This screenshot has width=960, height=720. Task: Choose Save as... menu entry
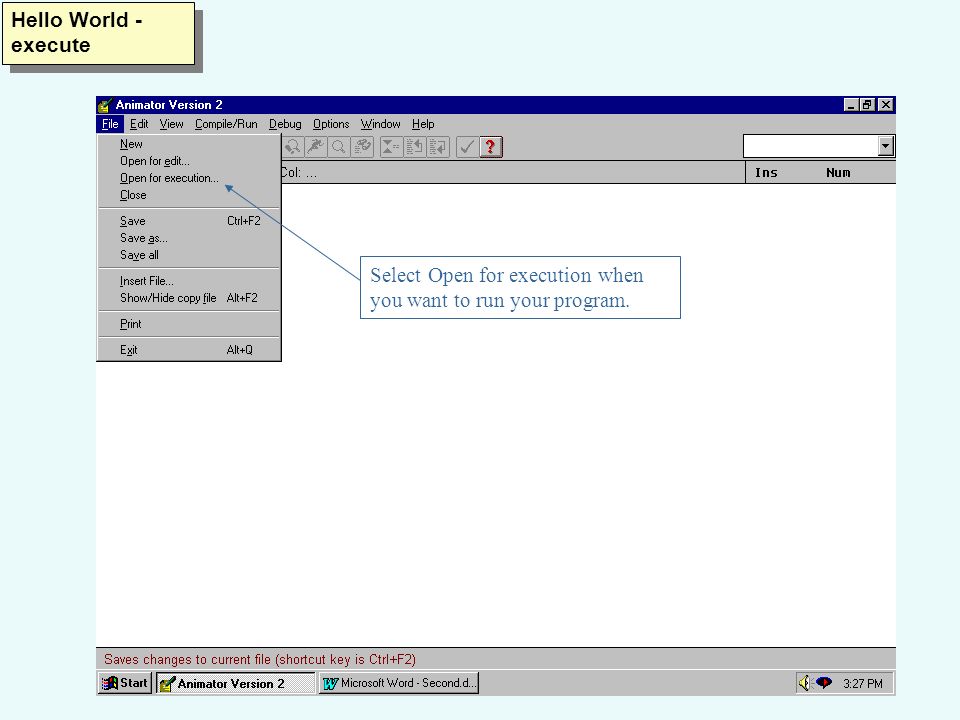coord(189,238)
